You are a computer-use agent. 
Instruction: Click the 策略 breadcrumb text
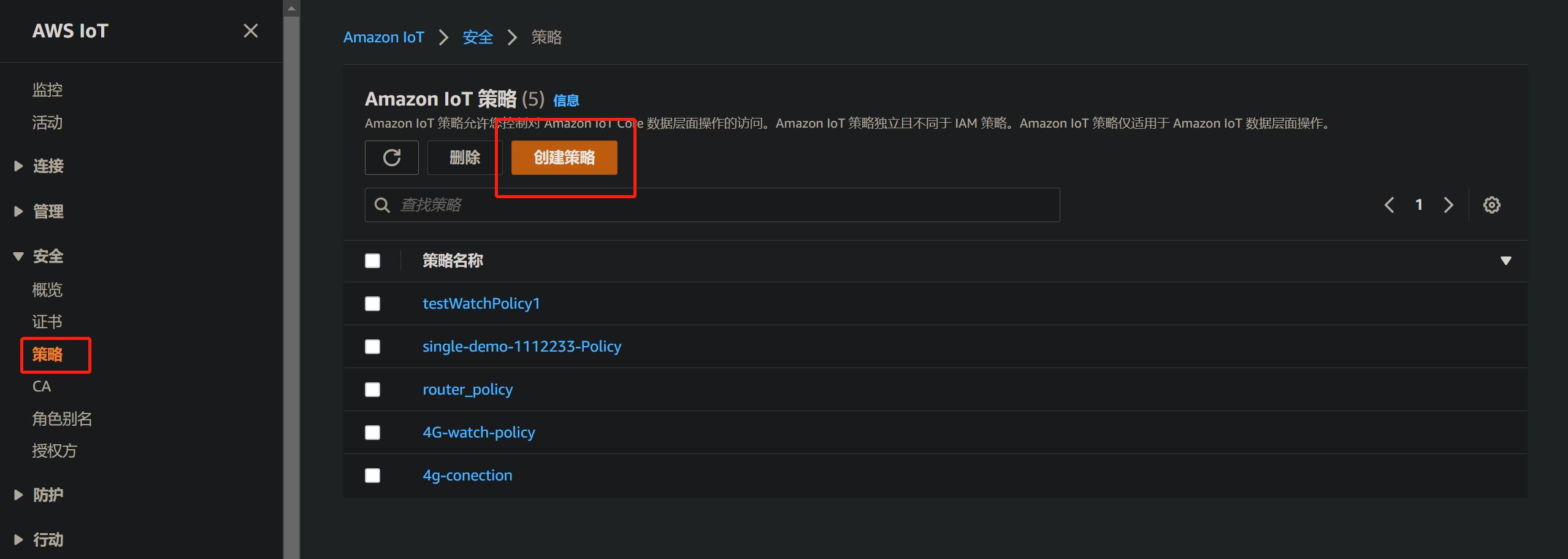tap(546, 37)
